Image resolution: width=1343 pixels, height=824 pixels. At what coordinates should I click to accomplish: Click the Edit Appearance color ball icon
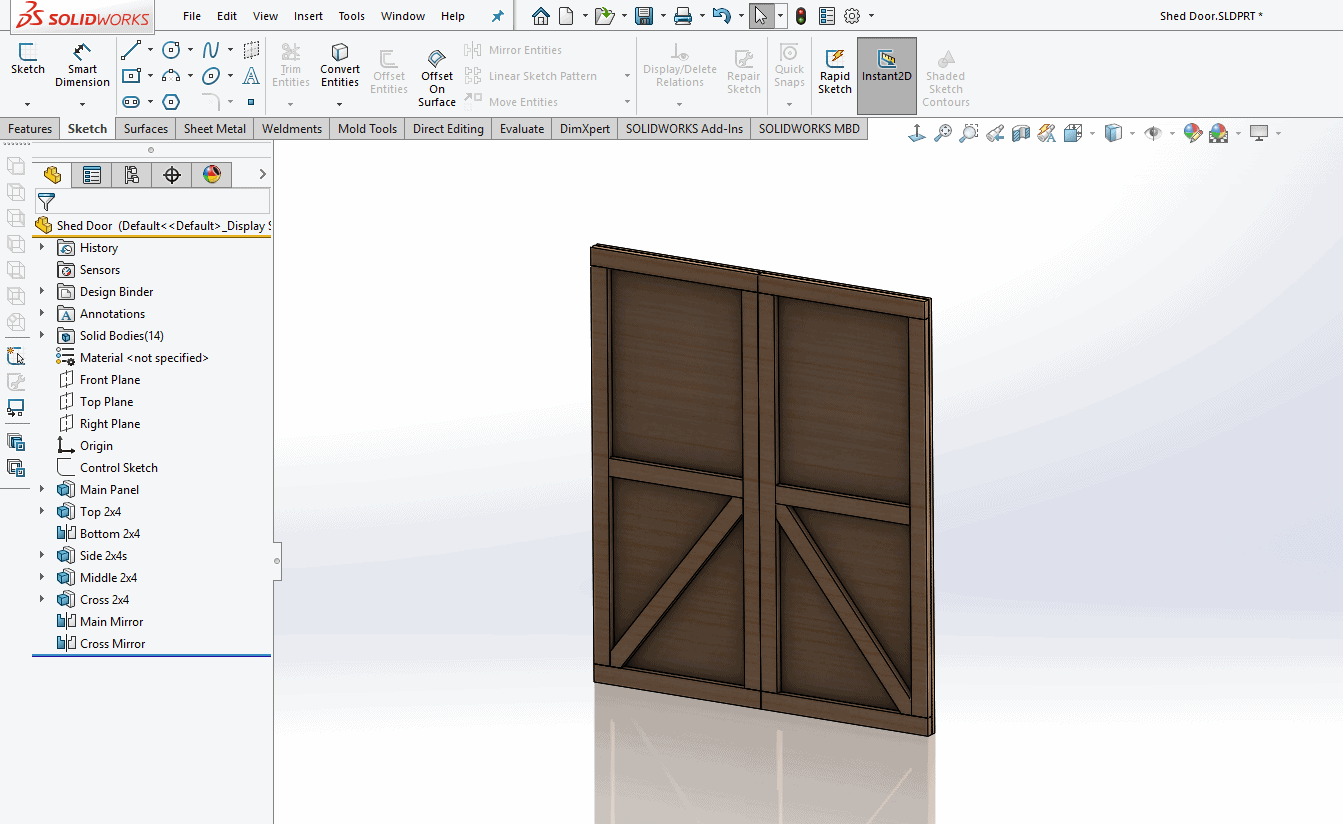point(1192,133)
